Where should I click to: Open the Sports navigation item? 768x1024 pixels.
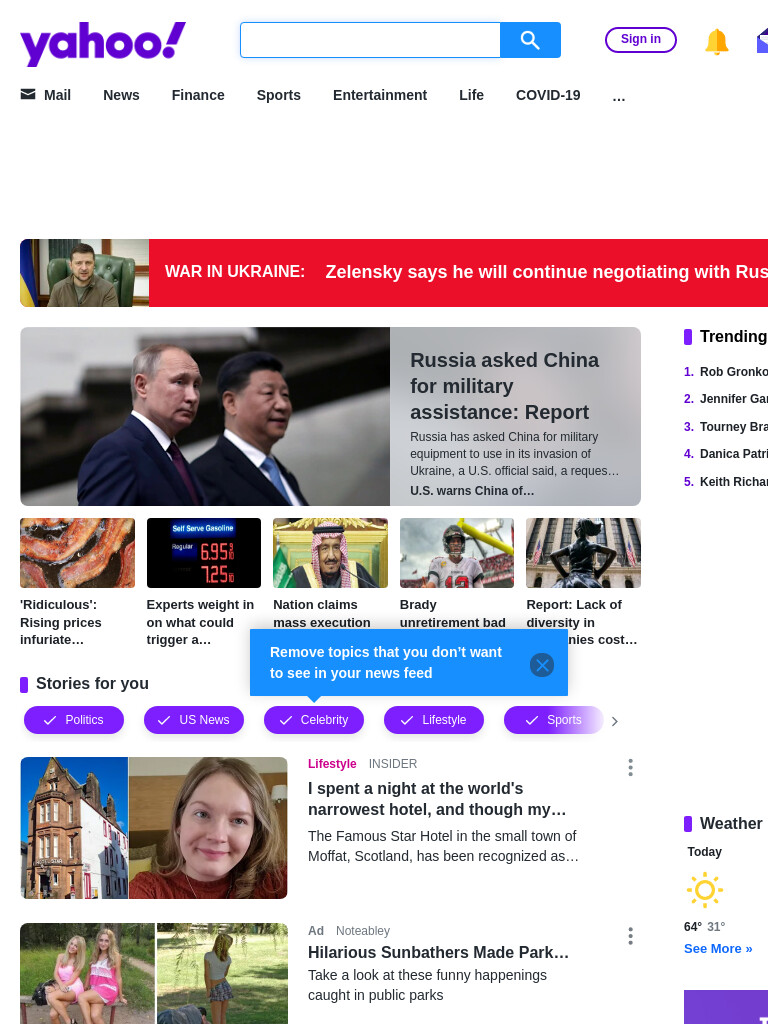point(279,95)
